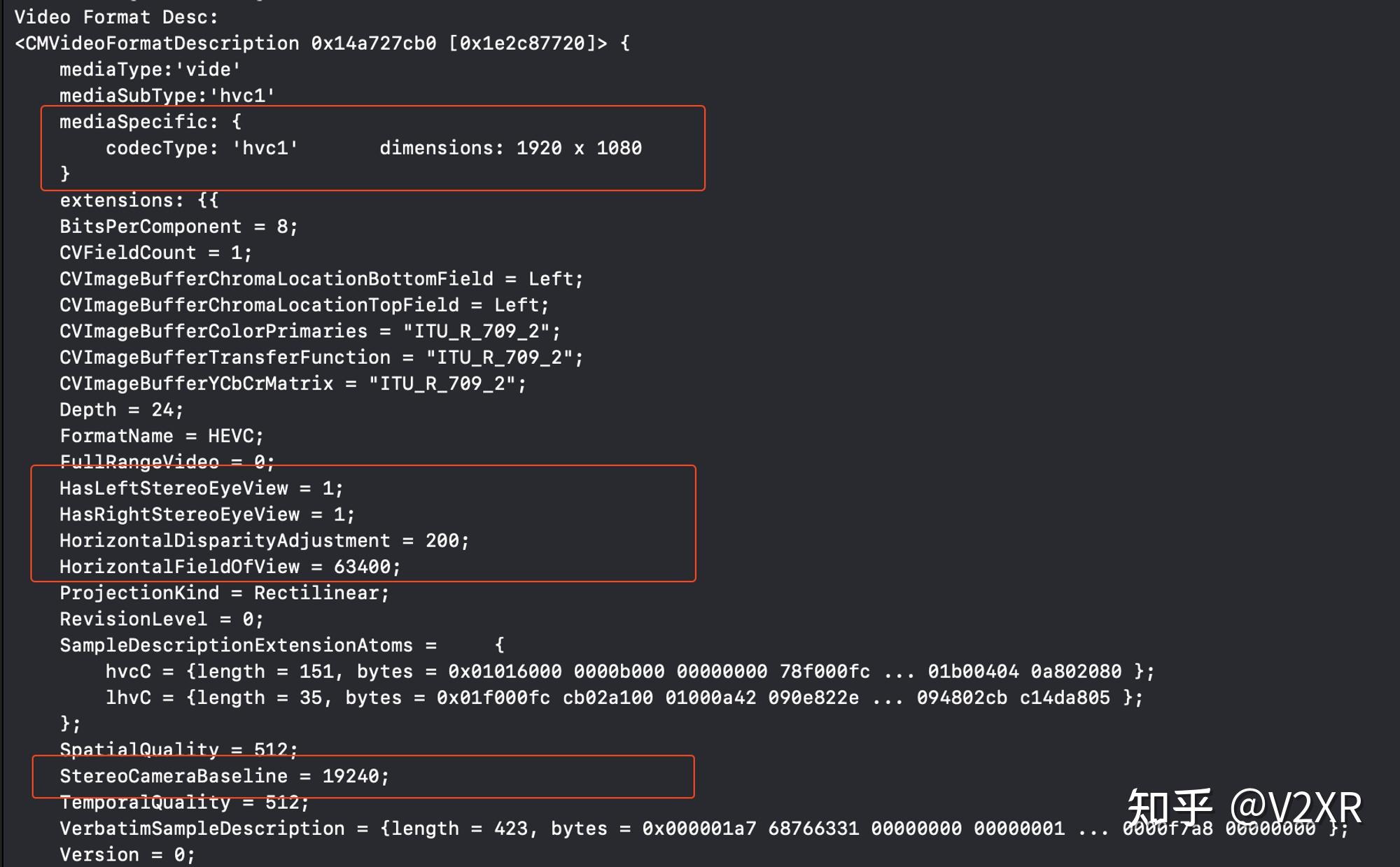Click the hvcC length 151 bytes line
The image size is (1400, 867).
click(x=630, y=672)
